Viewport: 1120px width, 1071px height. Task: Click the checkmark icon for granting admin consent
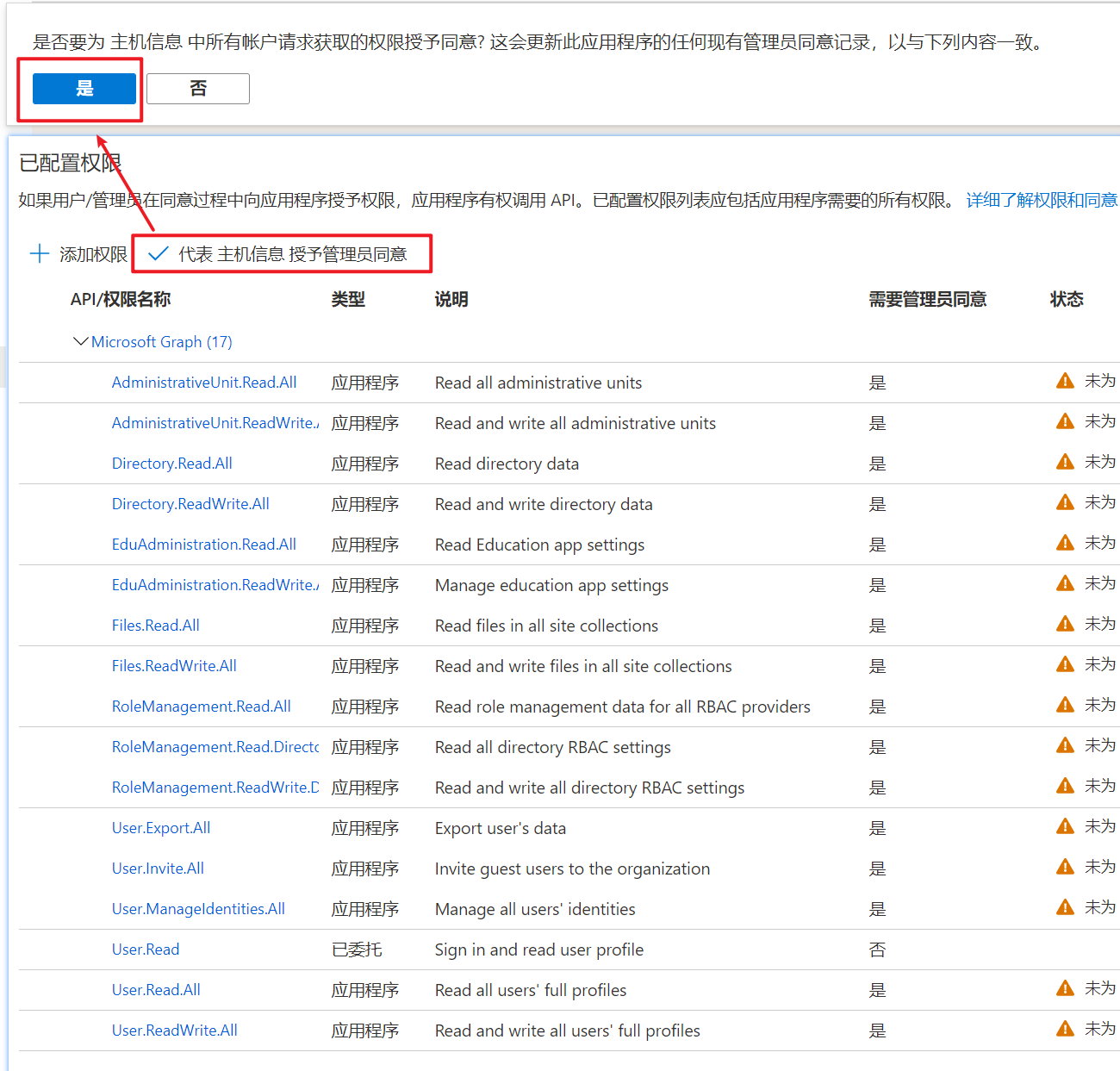(158, 252)
